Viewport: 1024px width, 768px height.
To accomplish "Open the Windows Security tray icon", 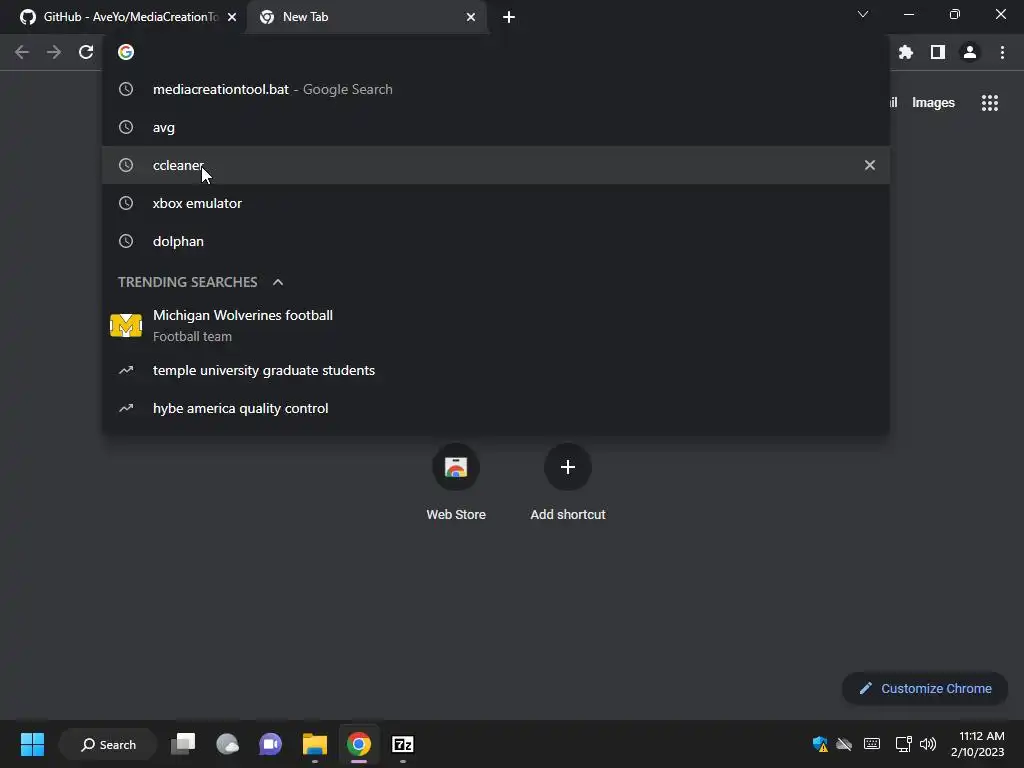I will [820, 744].
